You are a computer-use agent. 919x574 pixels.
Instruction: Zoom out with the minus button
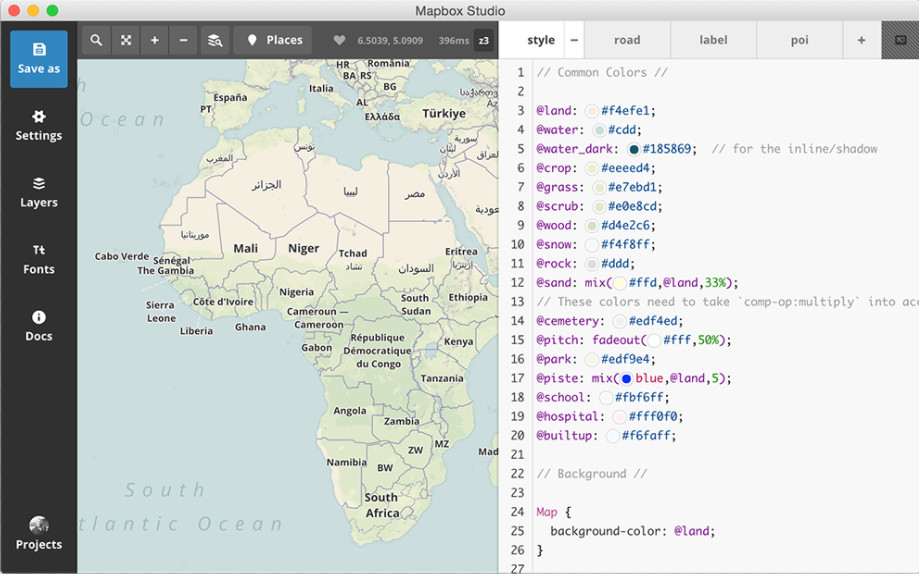point(183,40)
